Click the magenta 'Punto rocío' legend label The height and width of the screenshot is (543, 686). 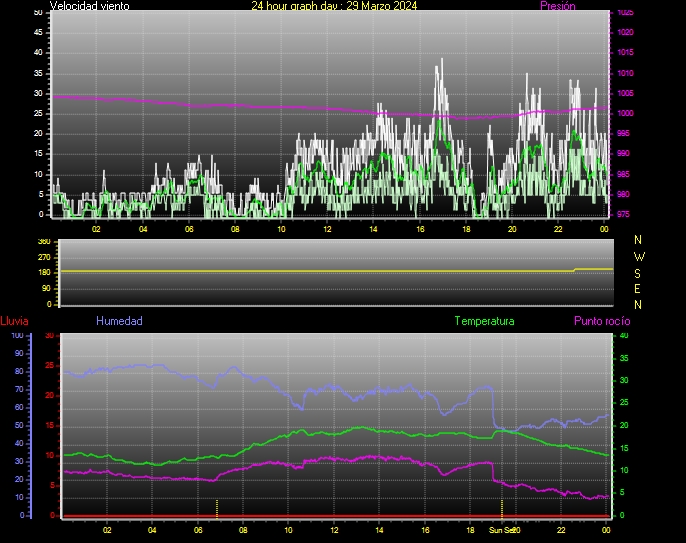602,321
